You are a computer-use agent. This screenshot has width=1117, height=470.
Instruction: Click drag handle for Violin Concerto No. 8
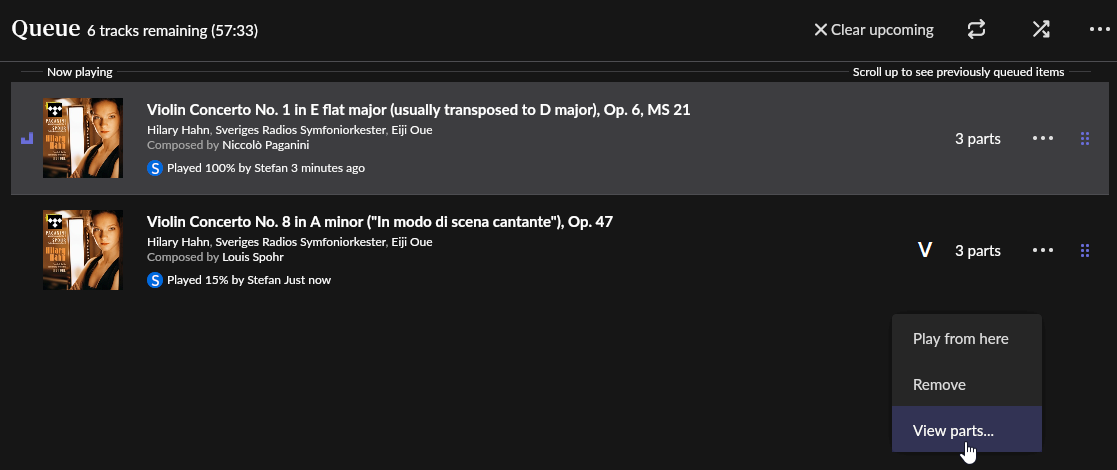pos(1085,251)
